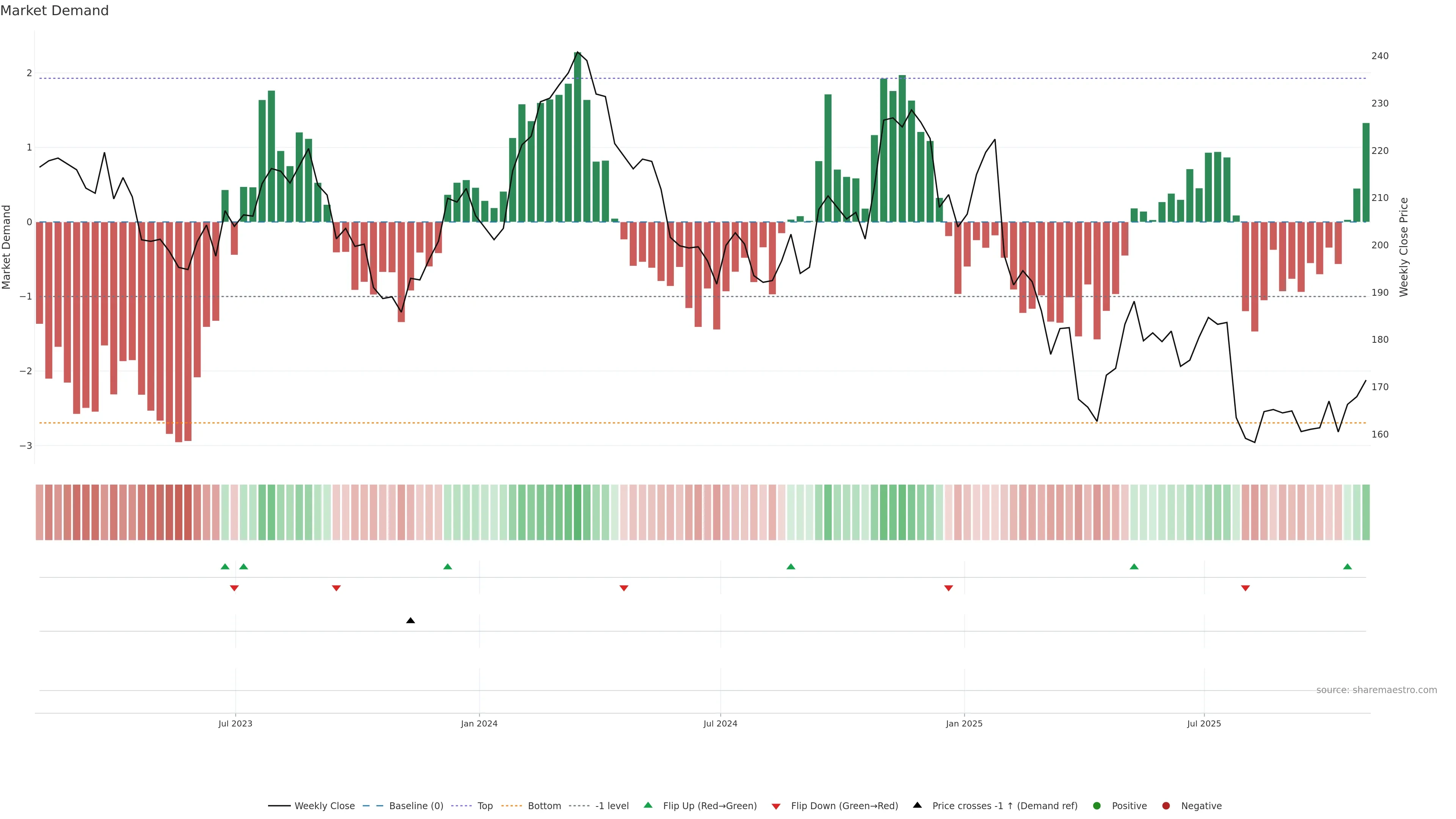Click green flip-up triangle between Jul 2024 and Jan 2025

coord(791,566)
